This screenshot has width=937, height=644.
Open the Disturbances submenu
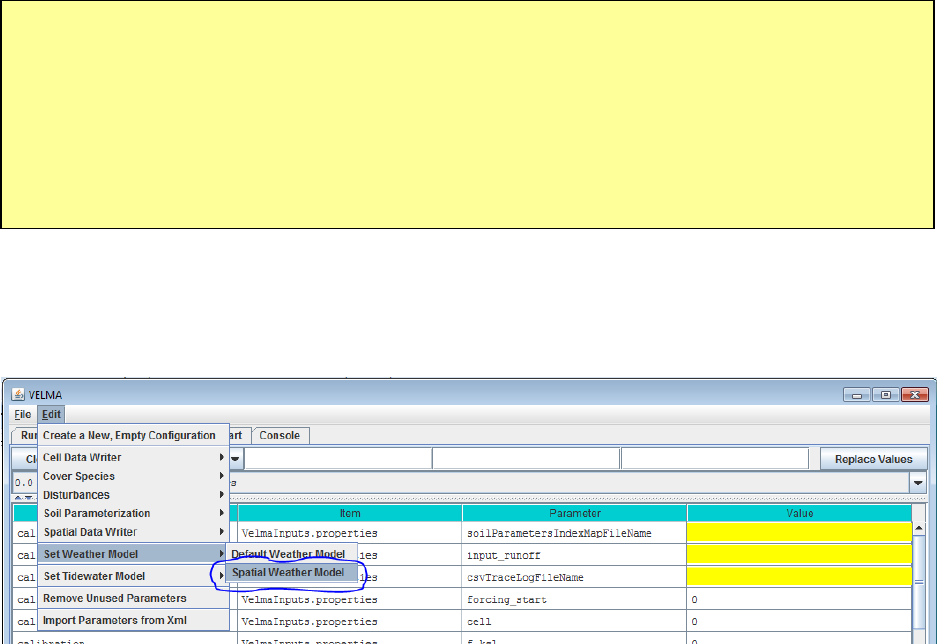click(133, 495)
